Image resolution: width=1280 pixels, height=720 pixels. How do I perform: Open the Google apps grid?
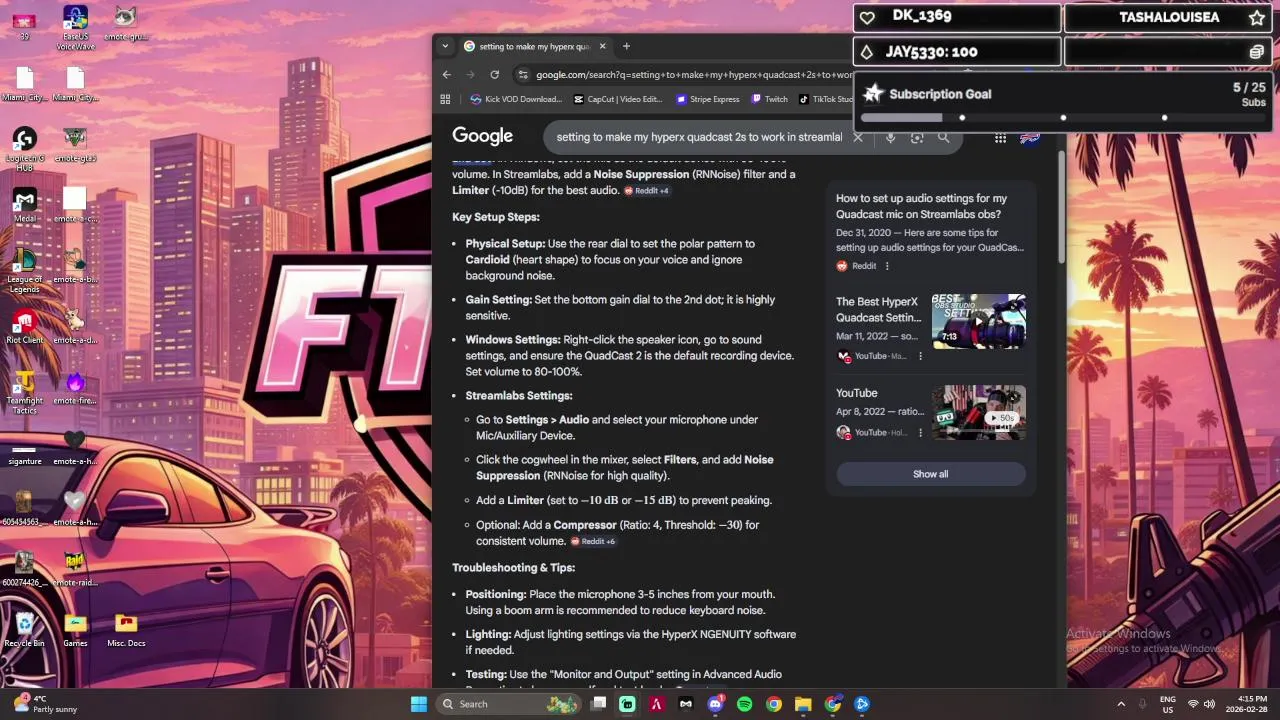click(x=1000, y=138)
